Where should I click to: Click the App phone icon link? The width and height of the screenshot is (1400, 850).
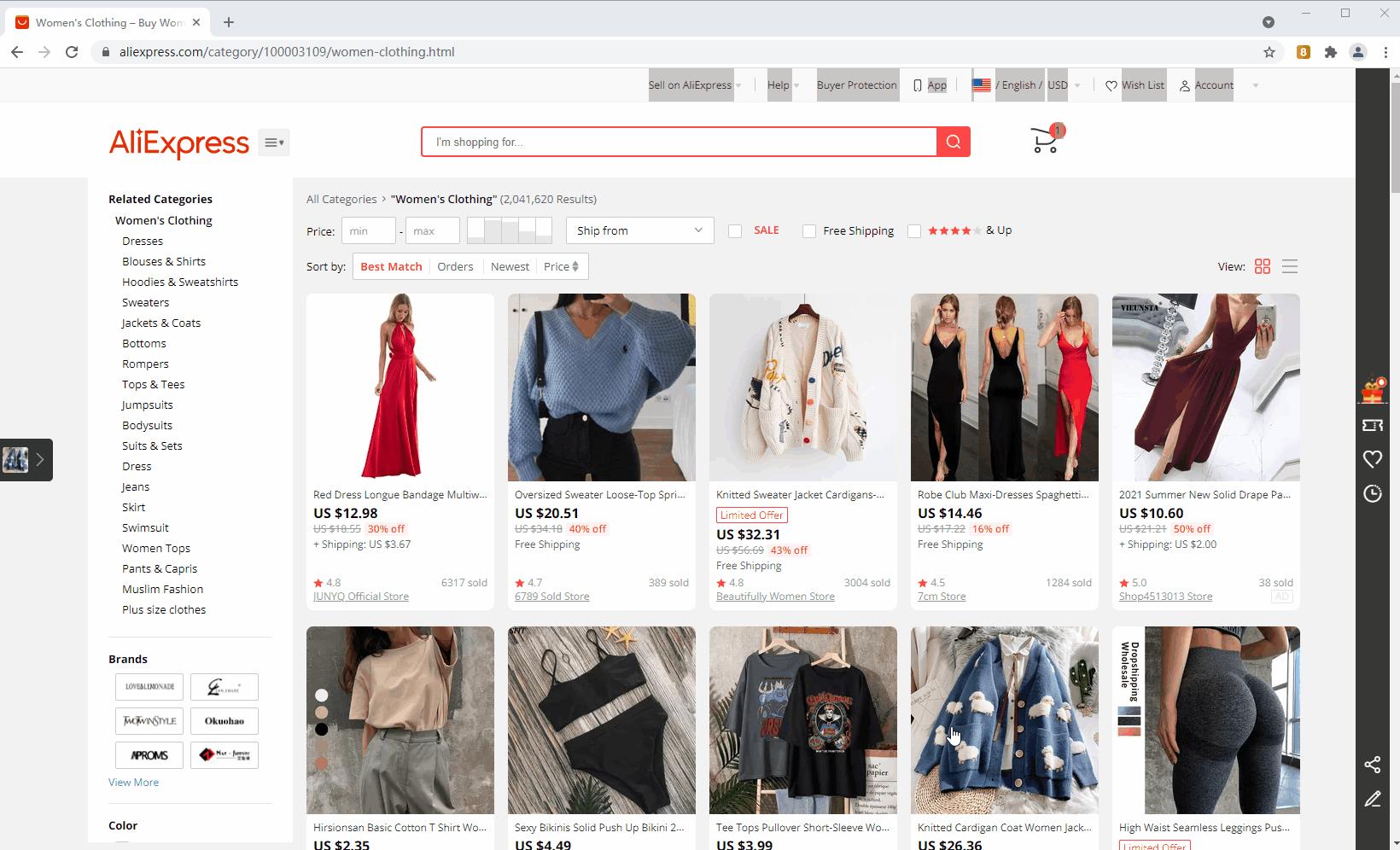click(x=930, y=85)
